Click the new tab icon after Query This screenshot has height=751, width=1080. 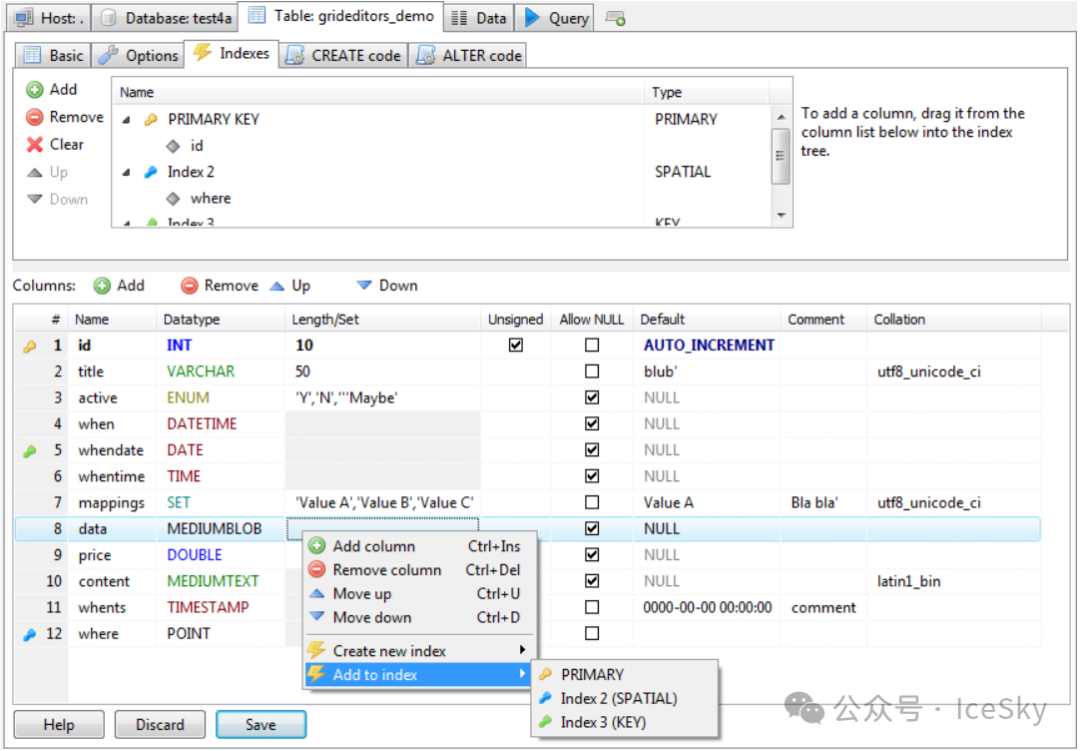click(616, 18)
